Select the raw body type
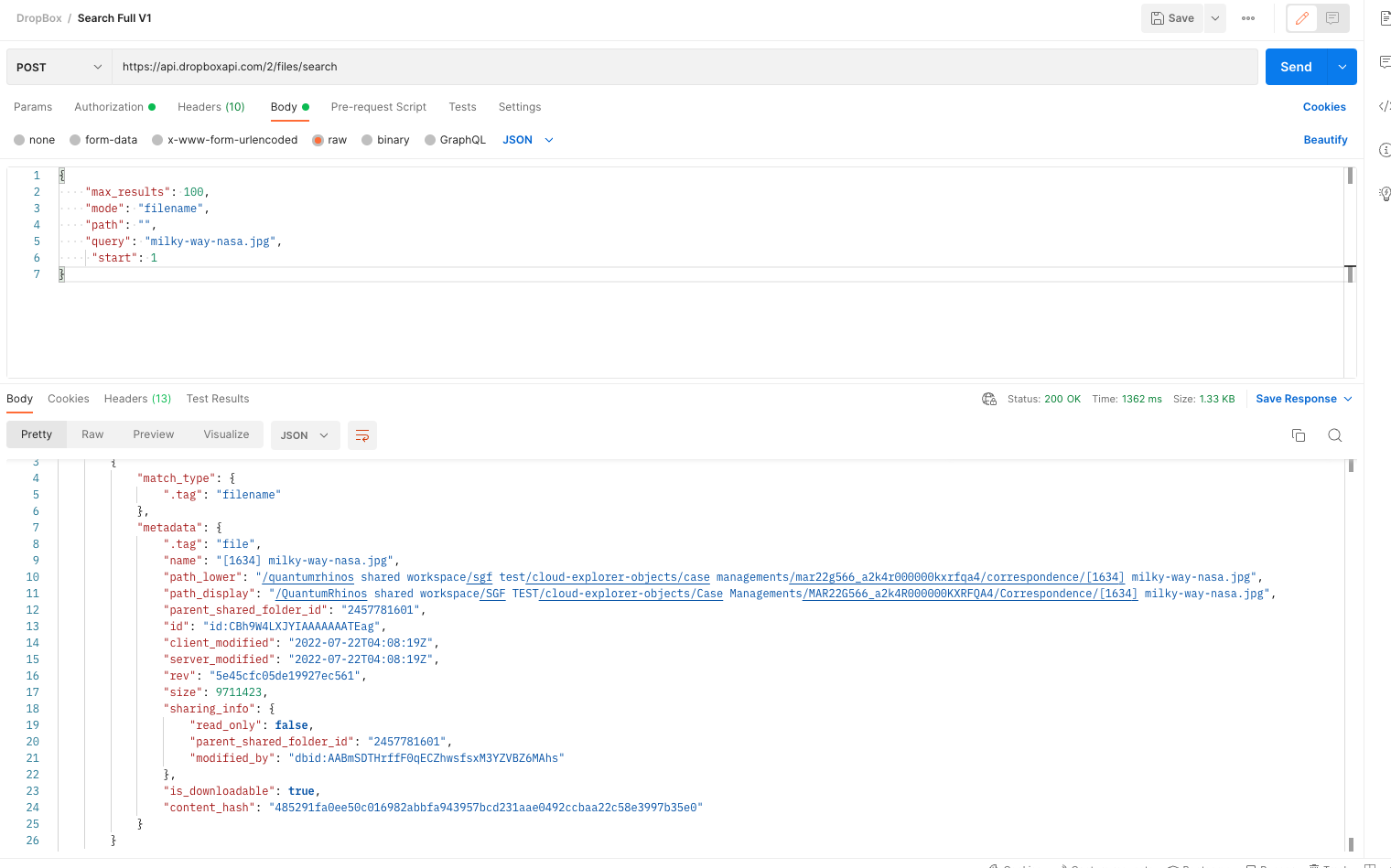 tap(329, 140)
